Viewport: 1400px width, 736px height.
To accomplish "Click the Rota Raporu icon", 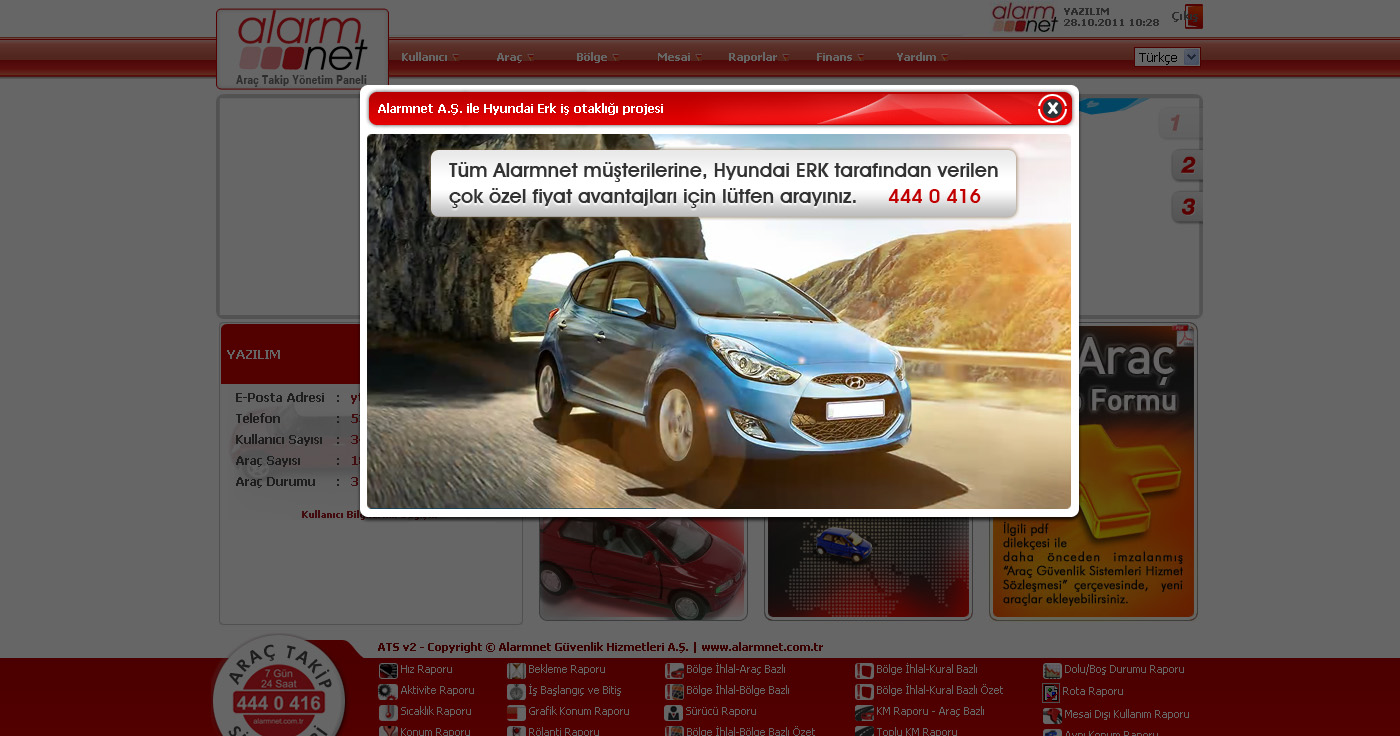I will (x=1051, y=692).
